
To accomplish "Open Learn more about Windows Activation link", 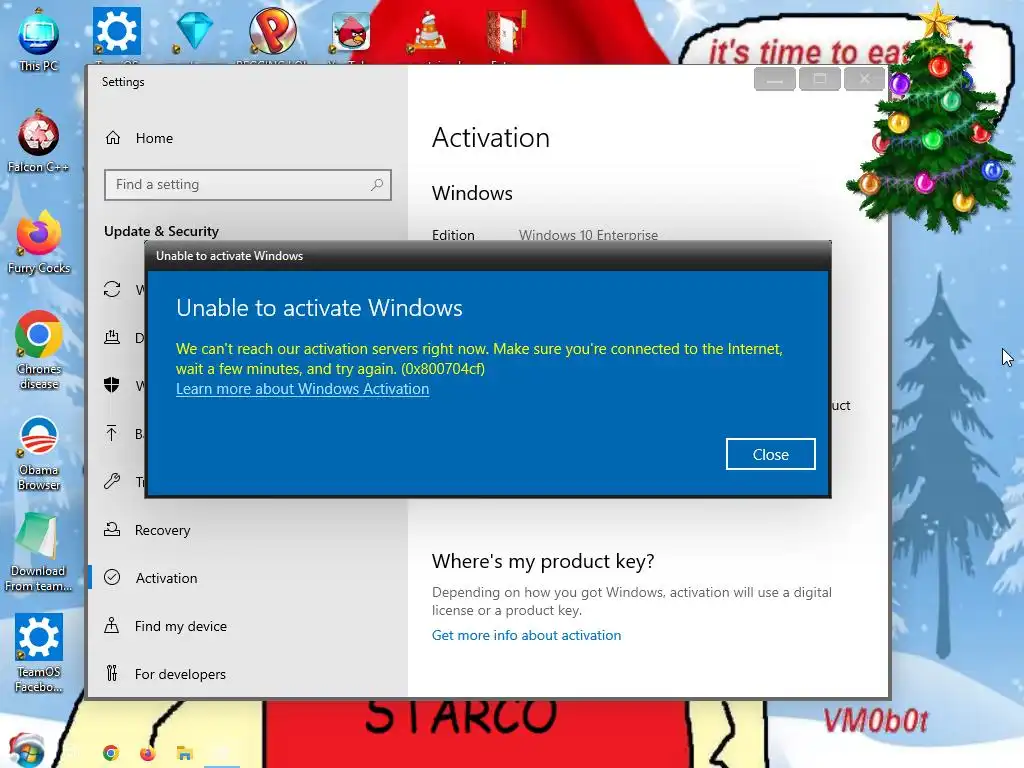I will (302, 389).
